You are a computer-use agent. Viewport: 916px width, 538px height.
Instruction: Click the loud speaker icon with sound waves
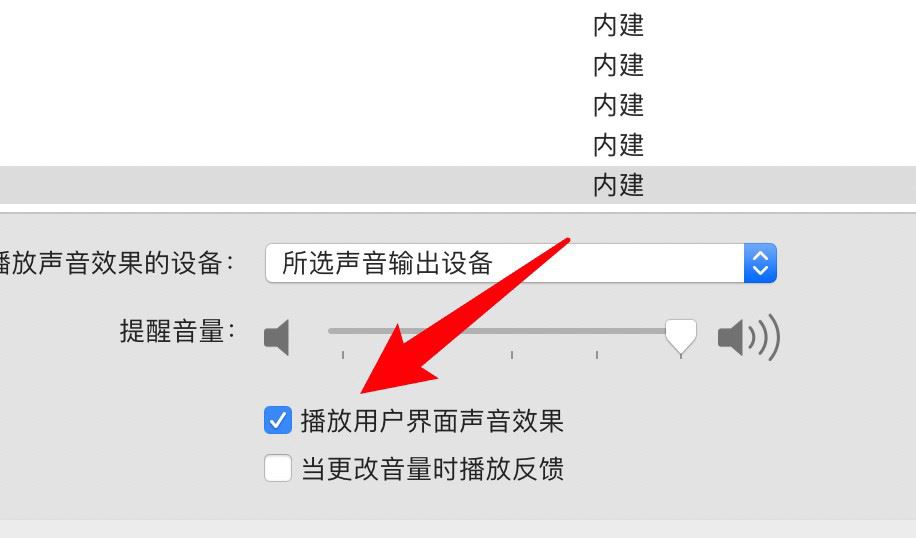(x=749, y=337)
